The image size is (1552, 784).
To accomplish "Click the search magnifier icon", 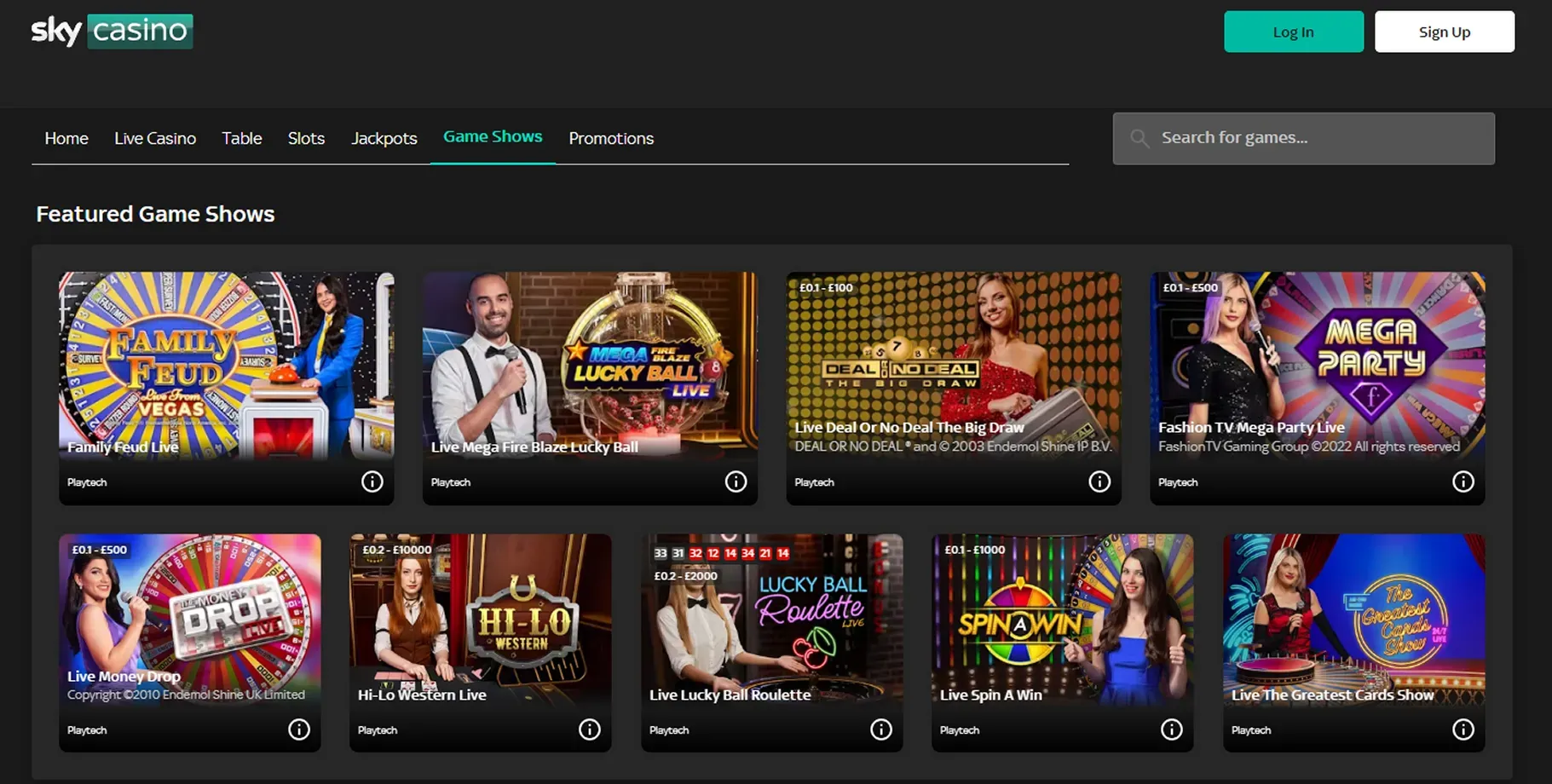I will [x=1139, y=138].
